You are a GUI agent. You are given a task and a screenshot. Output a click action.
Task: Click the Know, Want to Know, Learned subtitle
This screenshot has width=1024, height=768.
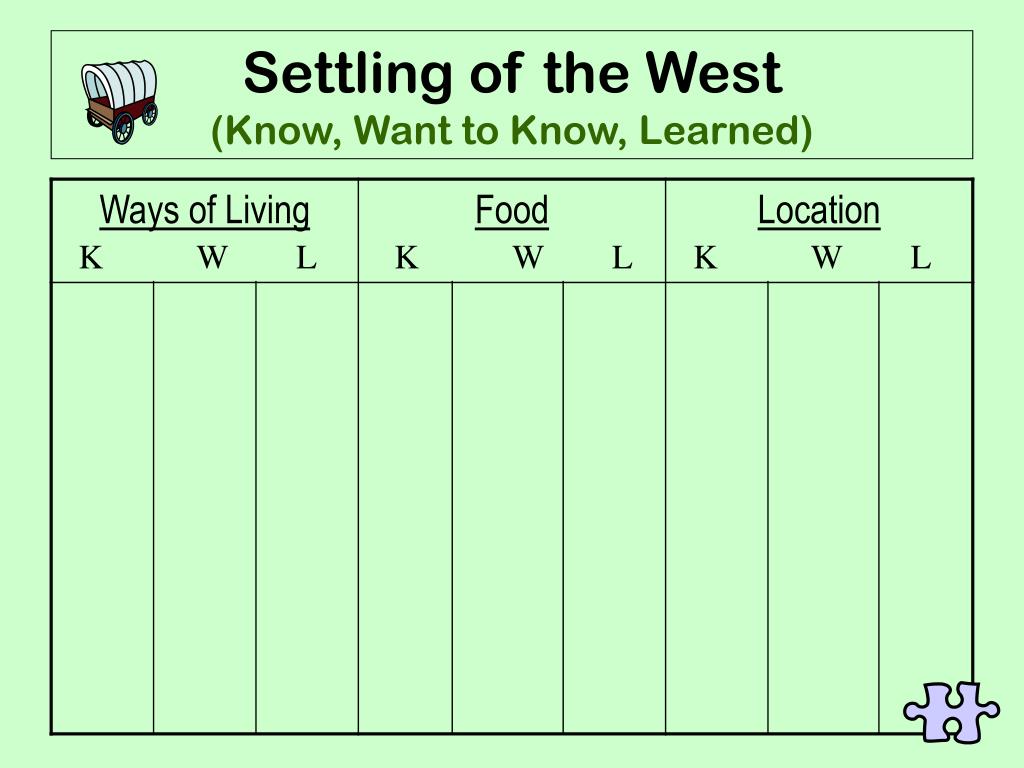[x=511, y=131]
